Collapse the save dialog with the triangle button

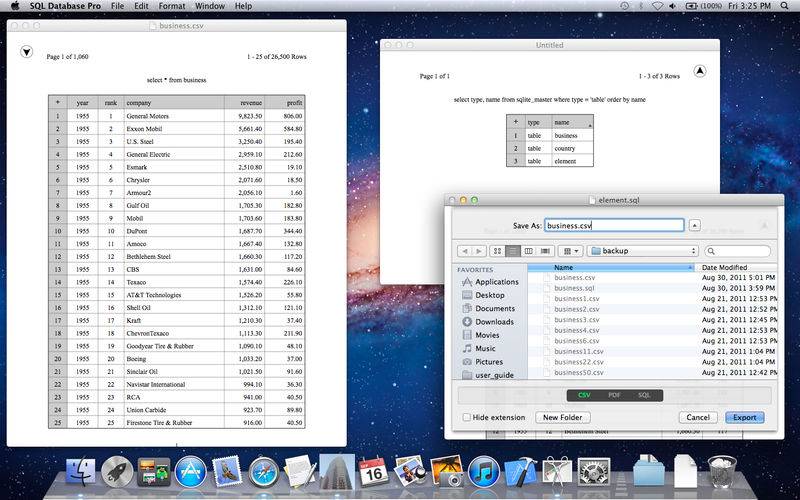pyautogui.click(x=695, y=226)
